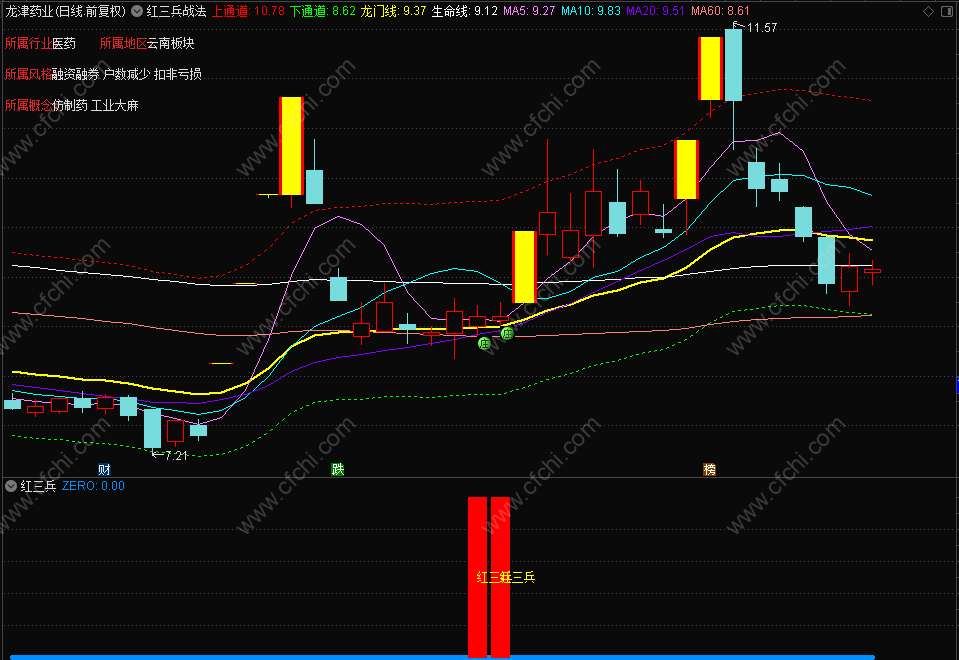Select the 红三兵战法 indicator name

pos(176,11)
